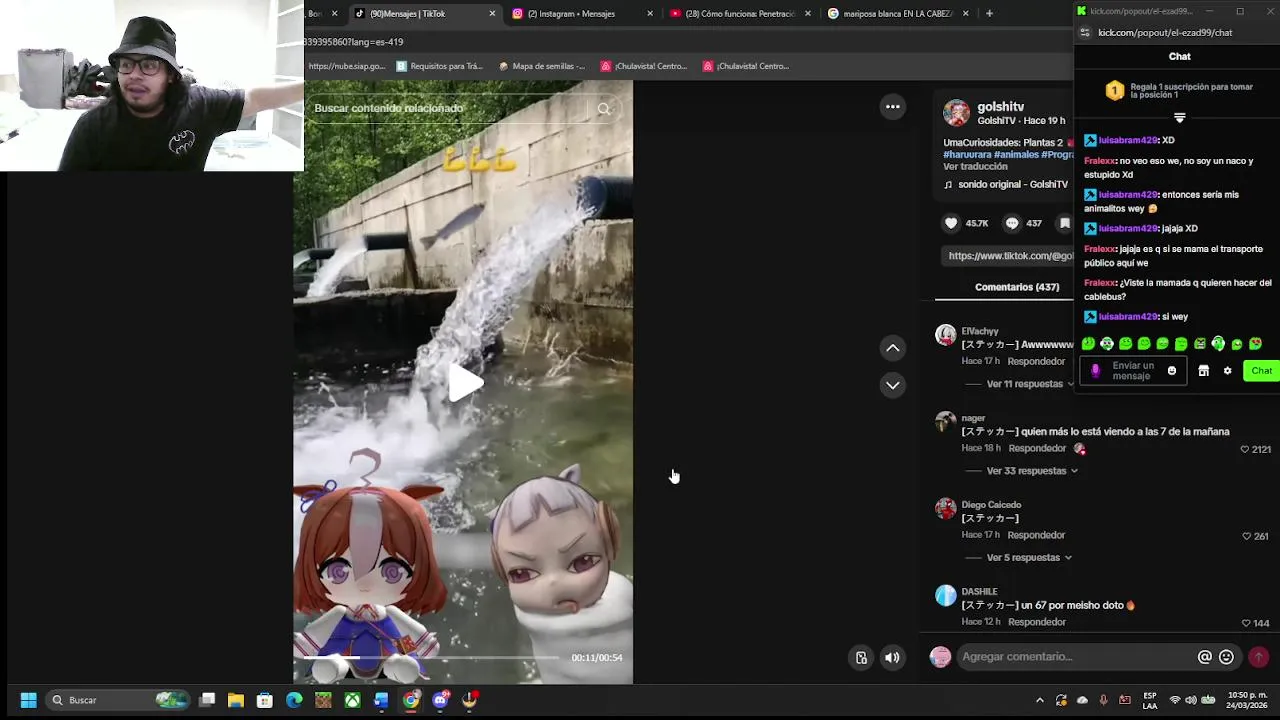The width and height of the screenshot is (1280, 720).
Task: Open Mapa de semillas bookmark
Action: (541, 66)
